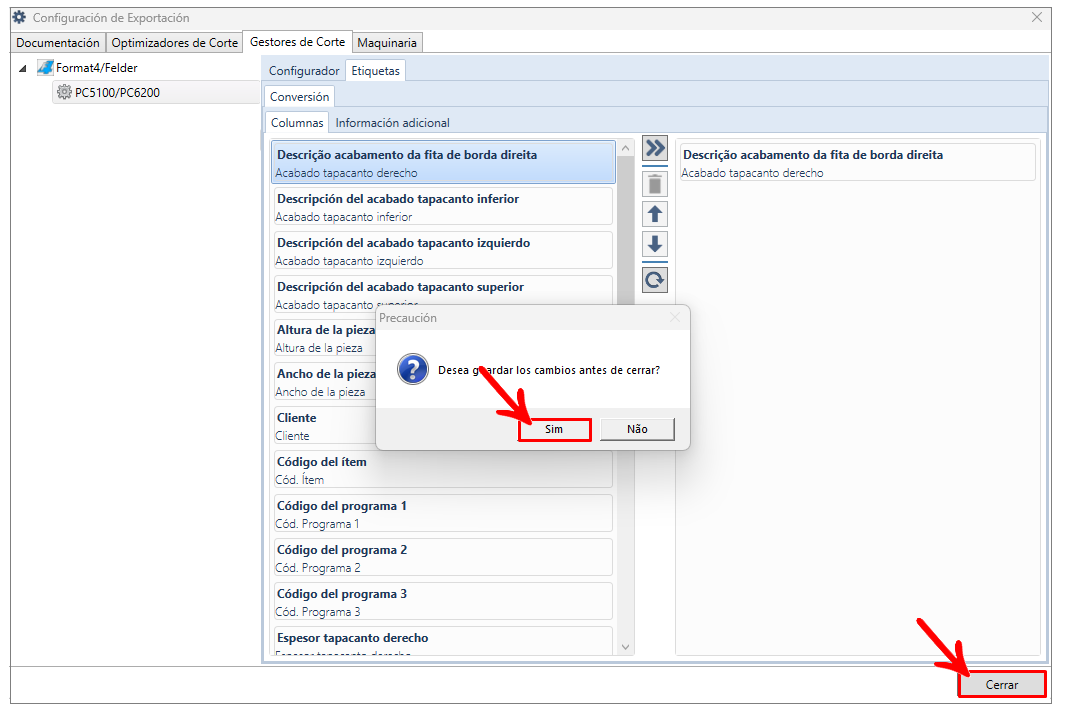Select Altura de la pieza item
1066x713 pixels.
tap(325, 338)
